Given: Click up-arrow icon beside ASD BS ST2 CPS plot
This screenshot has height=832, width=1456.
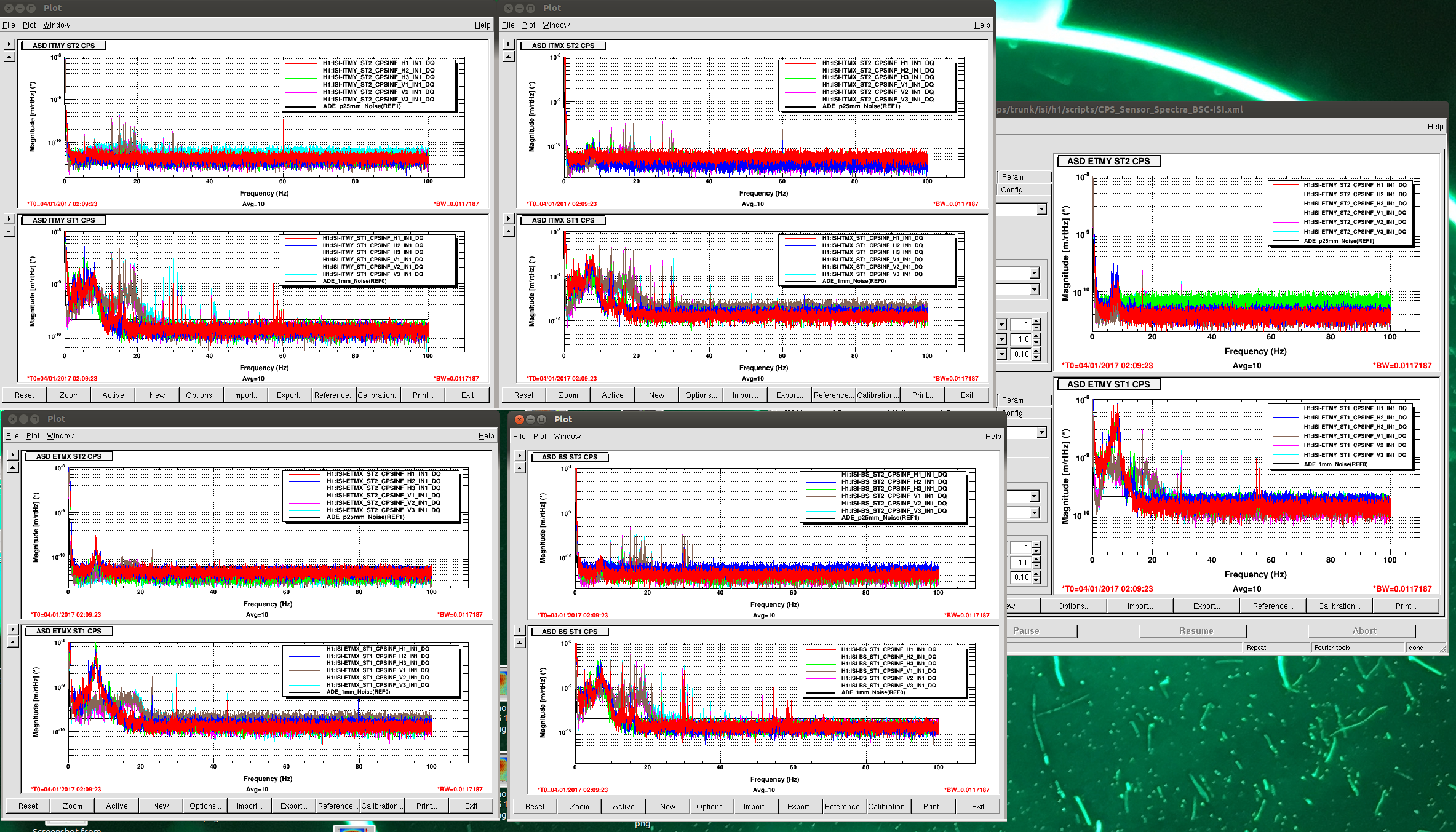Looking at the screenshot, I should pos(519,469).
